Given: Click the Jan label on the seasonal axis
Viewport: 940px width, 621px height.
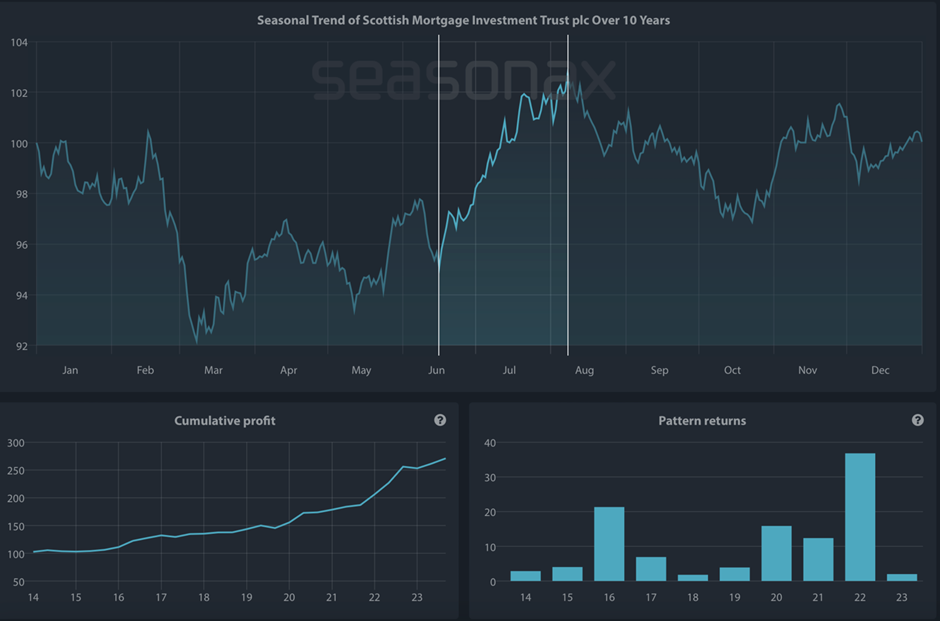Looking at the screenshot, I should click(x=70, y=370).
